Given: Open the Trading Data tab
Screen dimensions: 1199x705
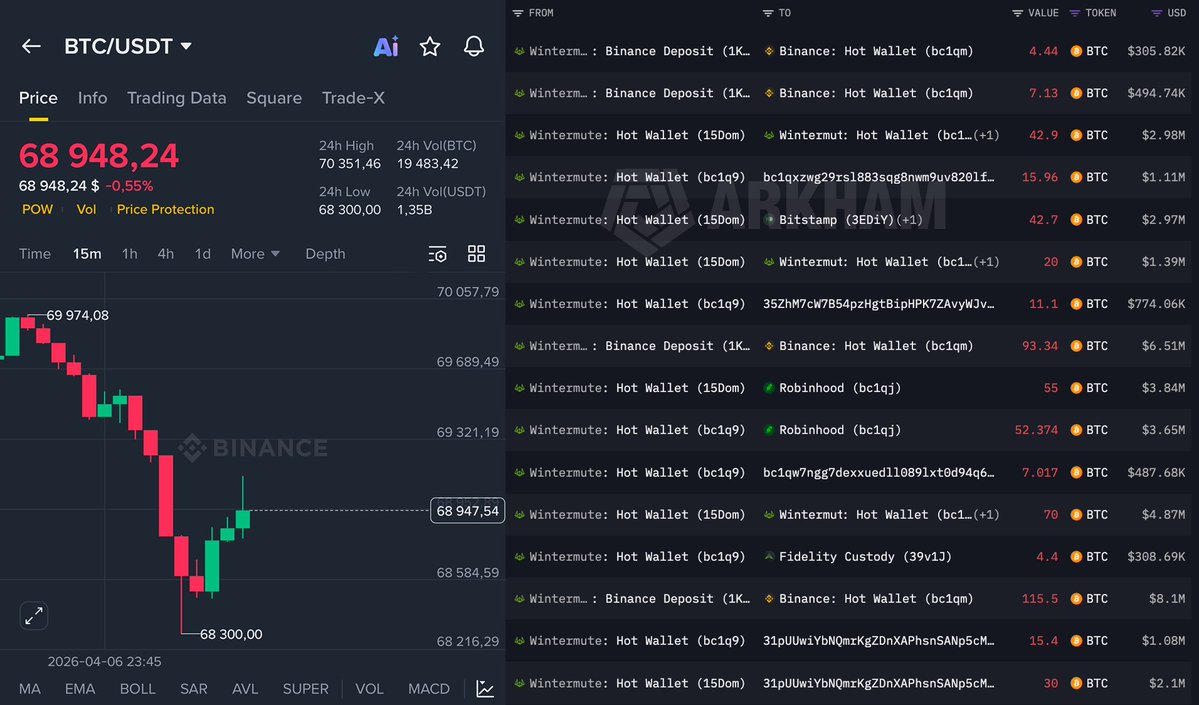Looking at the screenshot, I should [177, 98].
